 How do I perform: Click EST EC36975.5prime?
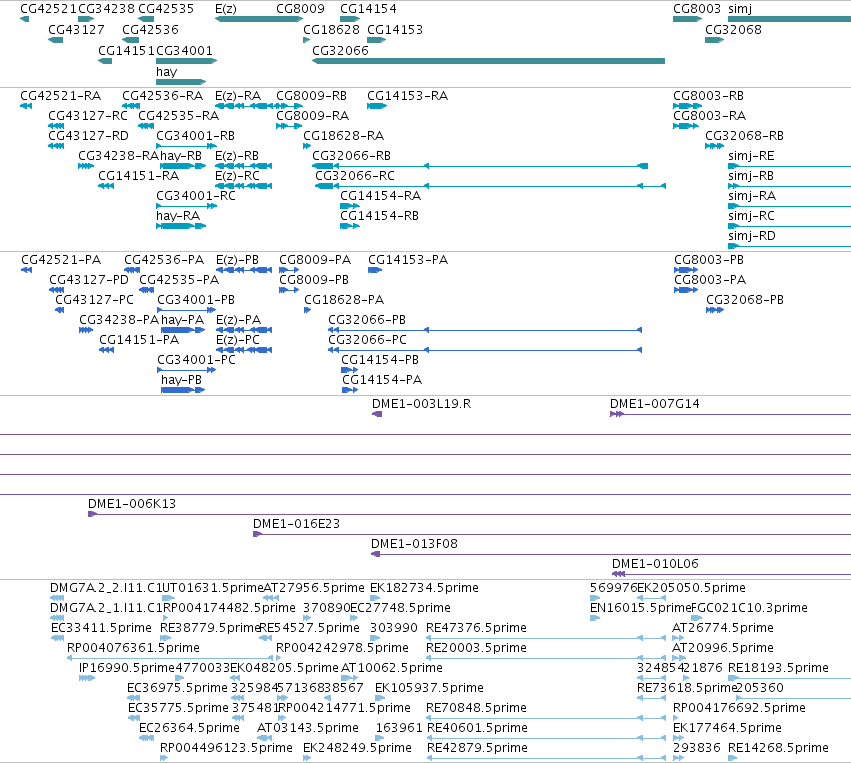(134, 698)
